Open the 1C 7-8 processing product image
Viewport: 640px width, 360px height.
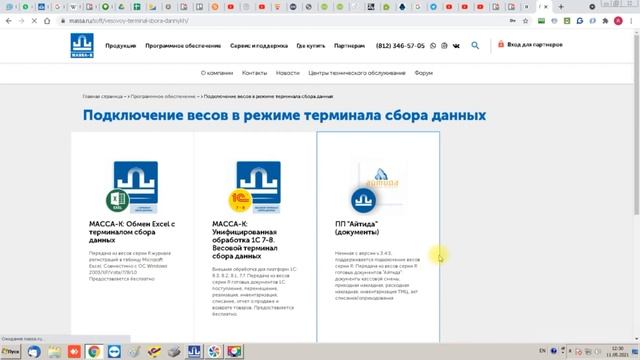(255, 187)
